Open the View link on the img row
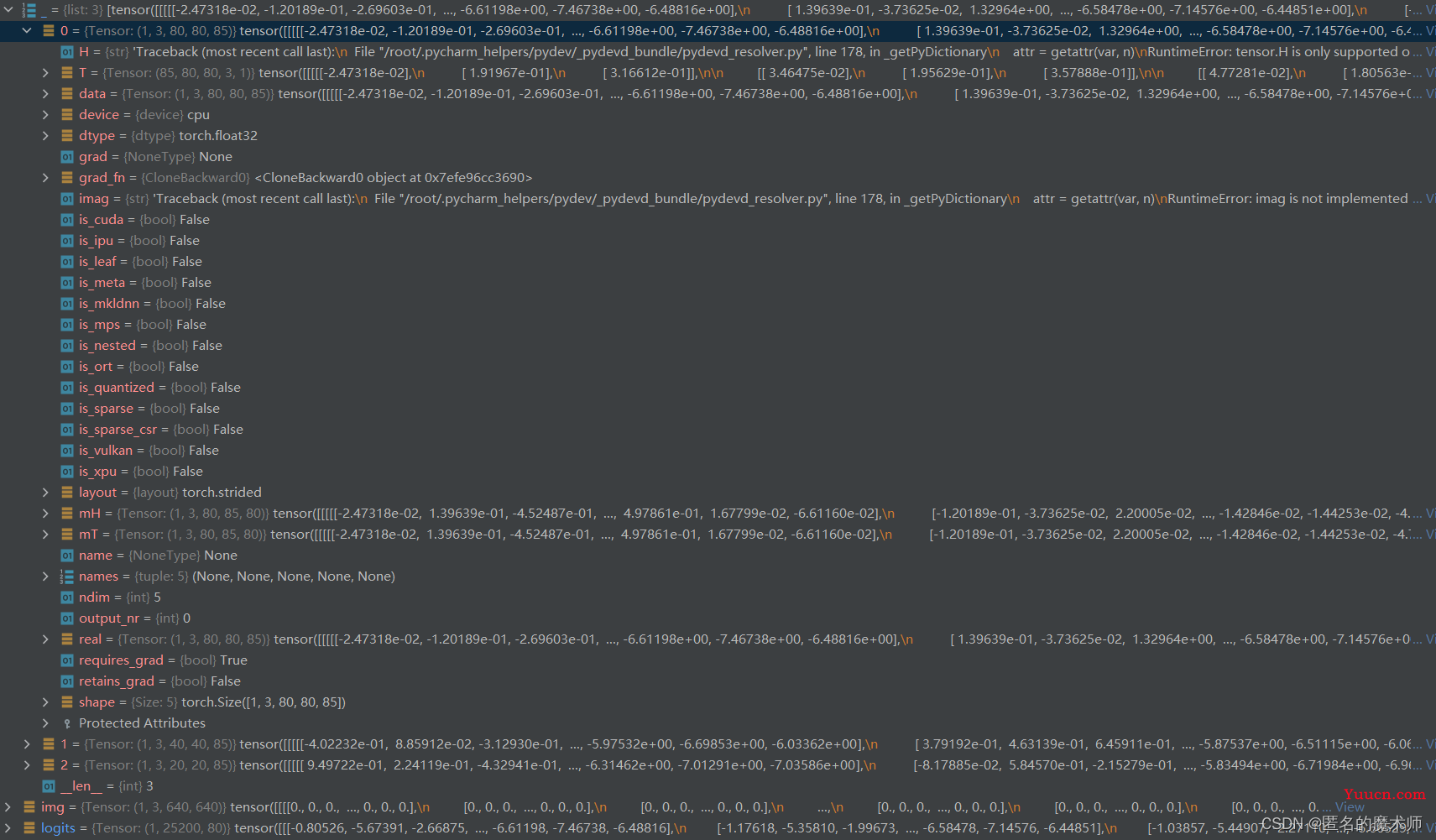 1350,807
